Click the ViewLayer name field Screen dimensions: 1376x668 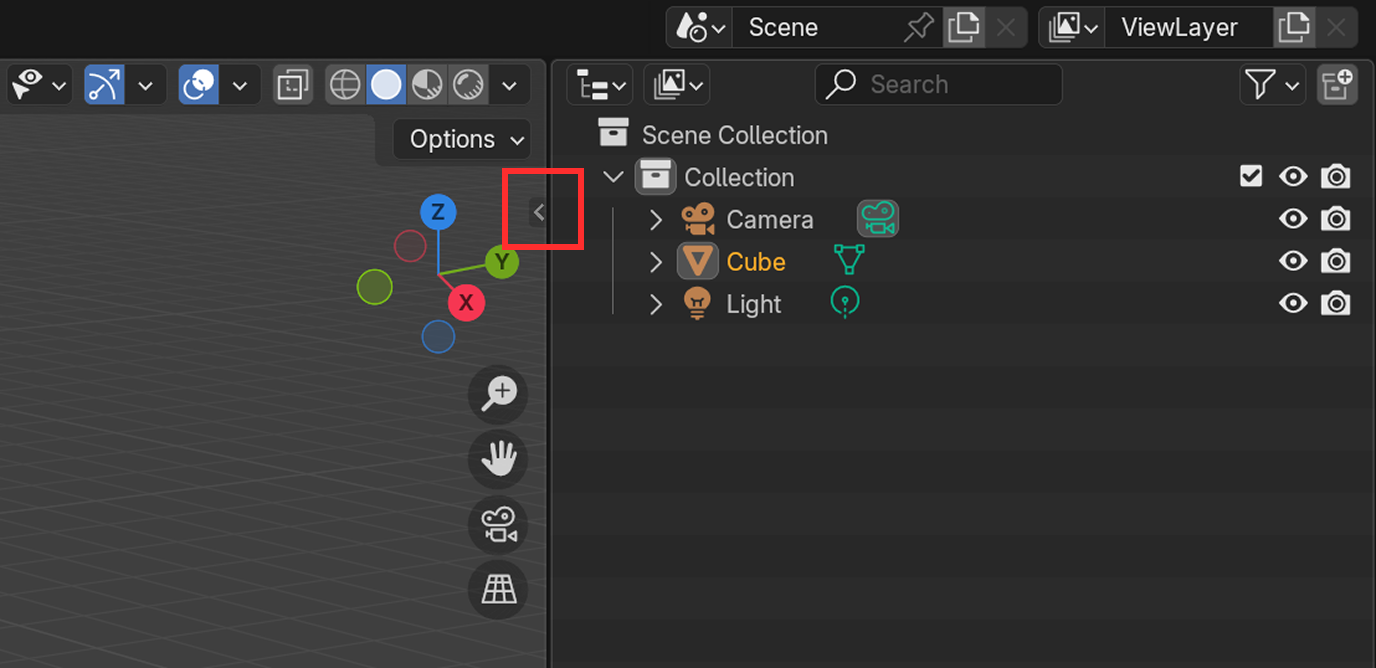tap(1188, 27)
